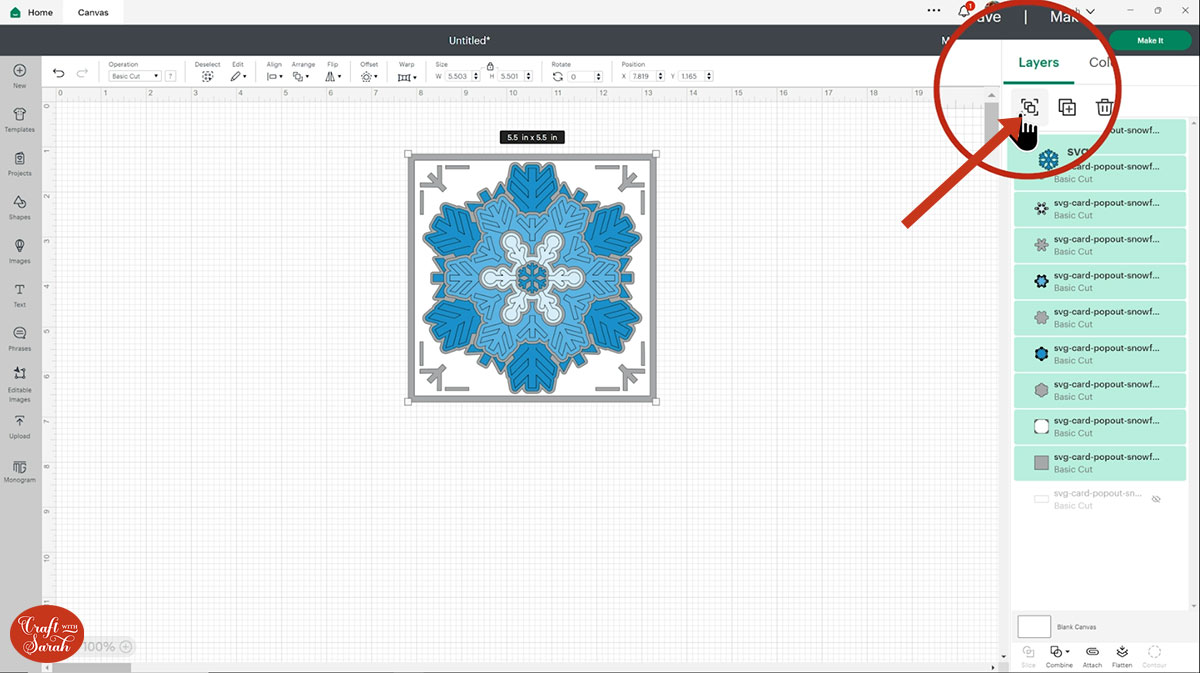Show the hidden bottom layer via eye icon
Viewport: 1200px width, 673px height.
tap(1155, 498)
